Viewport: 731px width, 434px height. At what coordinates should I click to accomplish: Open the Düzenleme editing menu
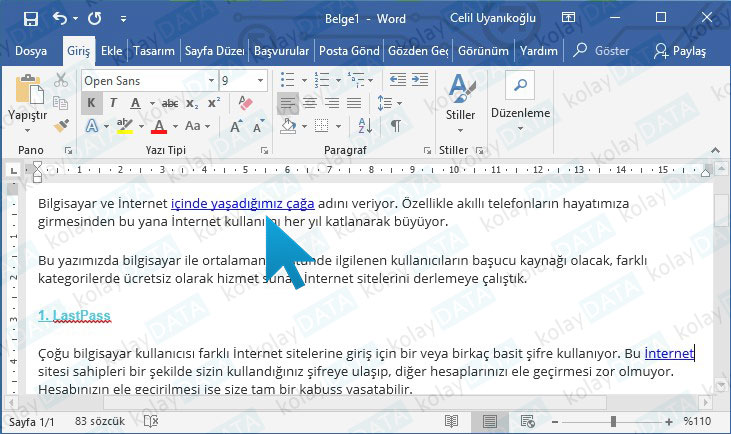pos(520,102)
